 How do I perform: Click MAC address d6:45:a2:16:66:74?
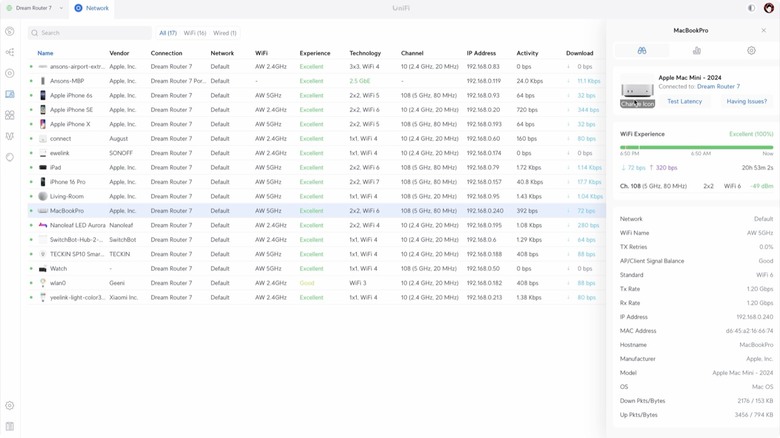pyautogui.click(x=749, y=330)
